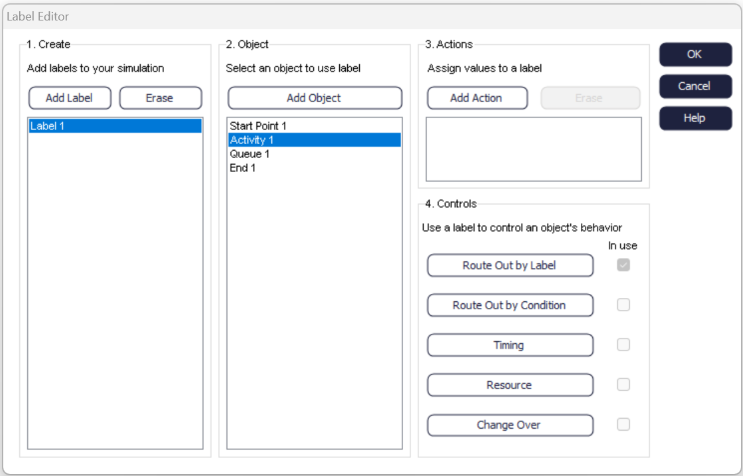Click the Add Object button
The height and width of the screenshot is (476, 743).
click(x=314, y=98)
